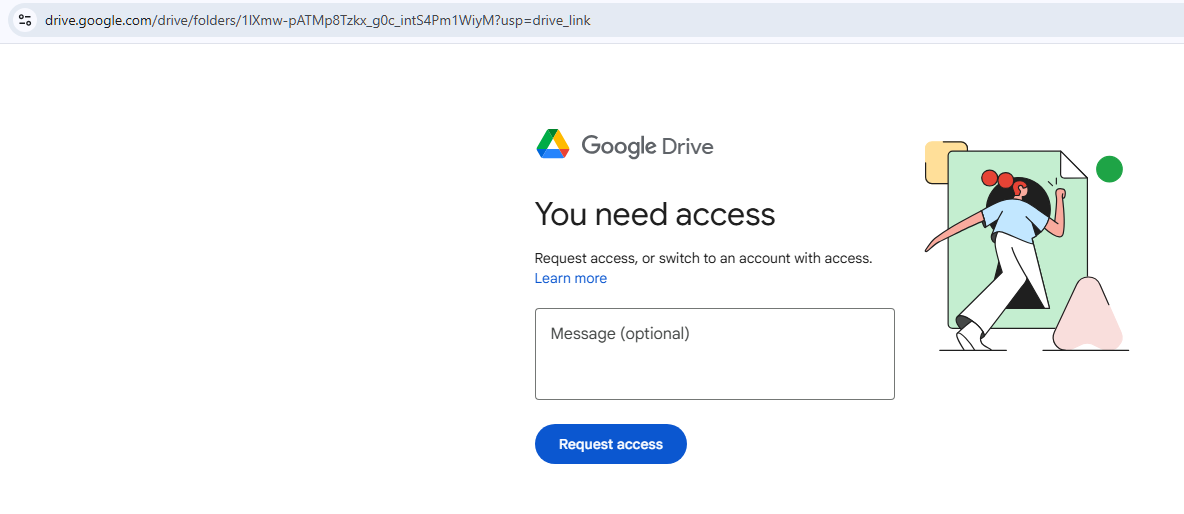Select the drive.google.com URL in address bar
This screenshot has width=1184, height=514.
click(x=317, y=20)
